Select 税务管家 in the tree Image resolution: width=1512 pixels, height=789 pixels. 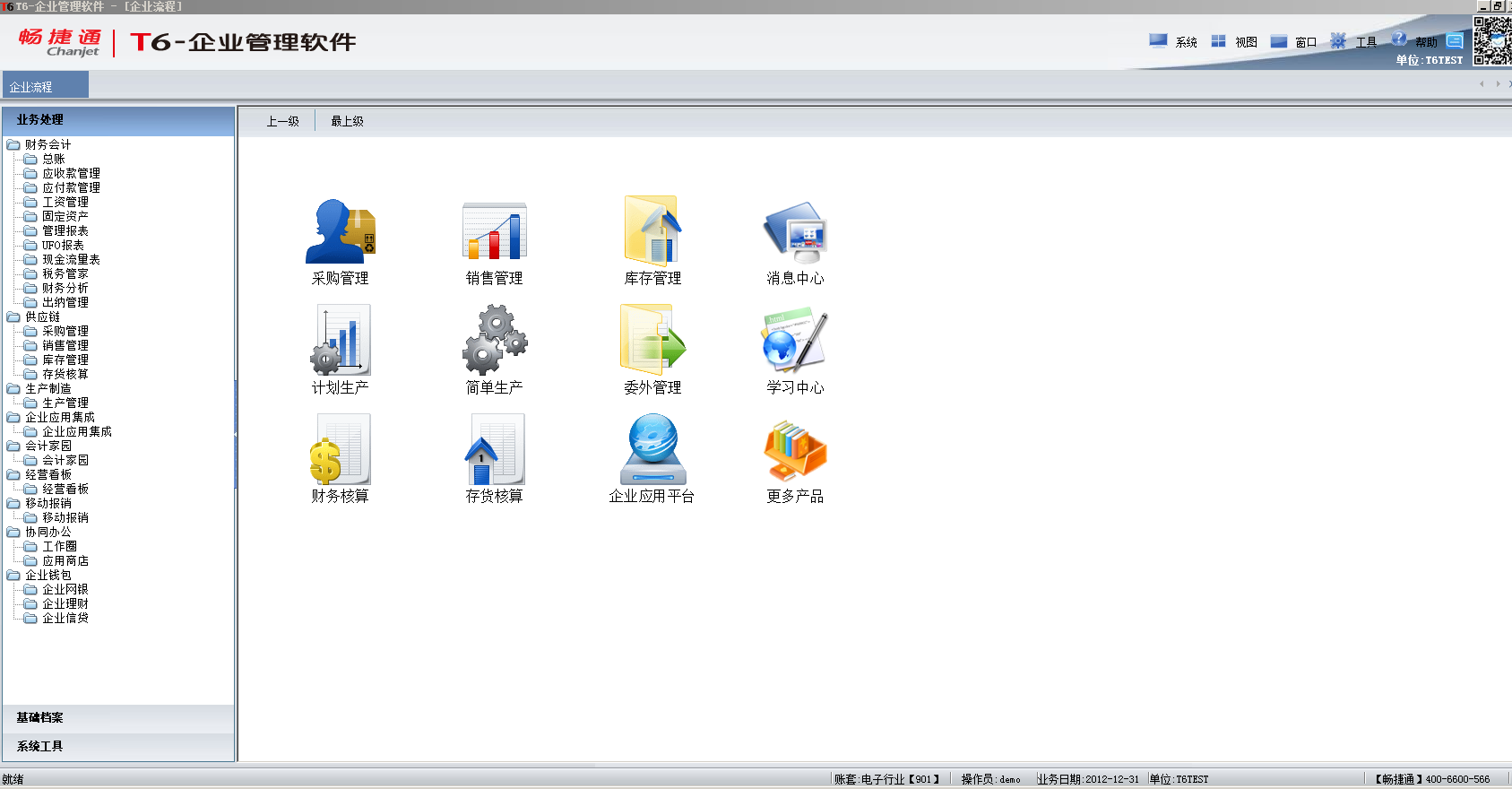click(65, 273)
